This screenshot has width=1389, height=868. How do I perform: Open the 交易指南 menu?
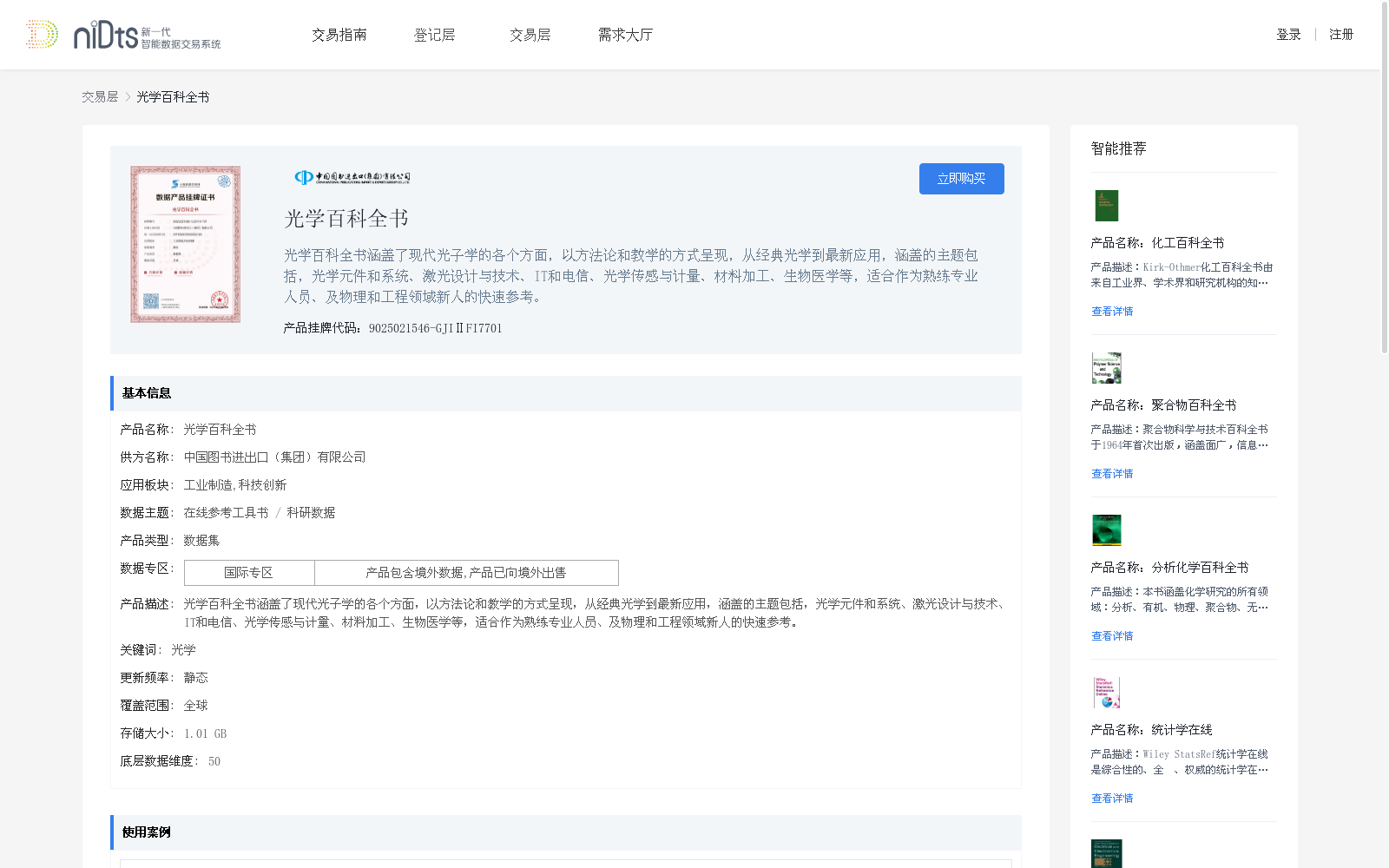339,35
